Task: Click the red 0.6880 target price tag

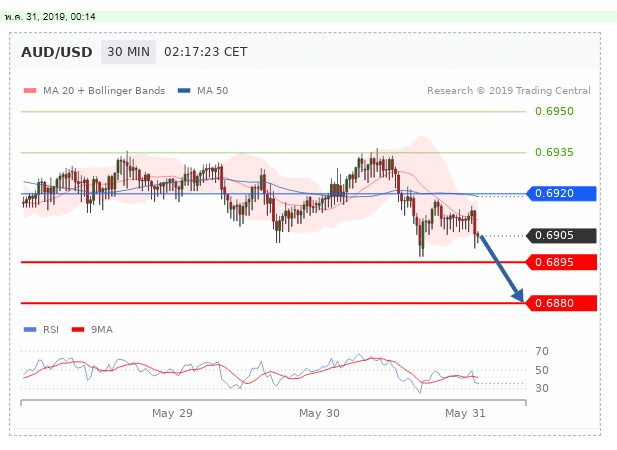Action: click(561, 303)
